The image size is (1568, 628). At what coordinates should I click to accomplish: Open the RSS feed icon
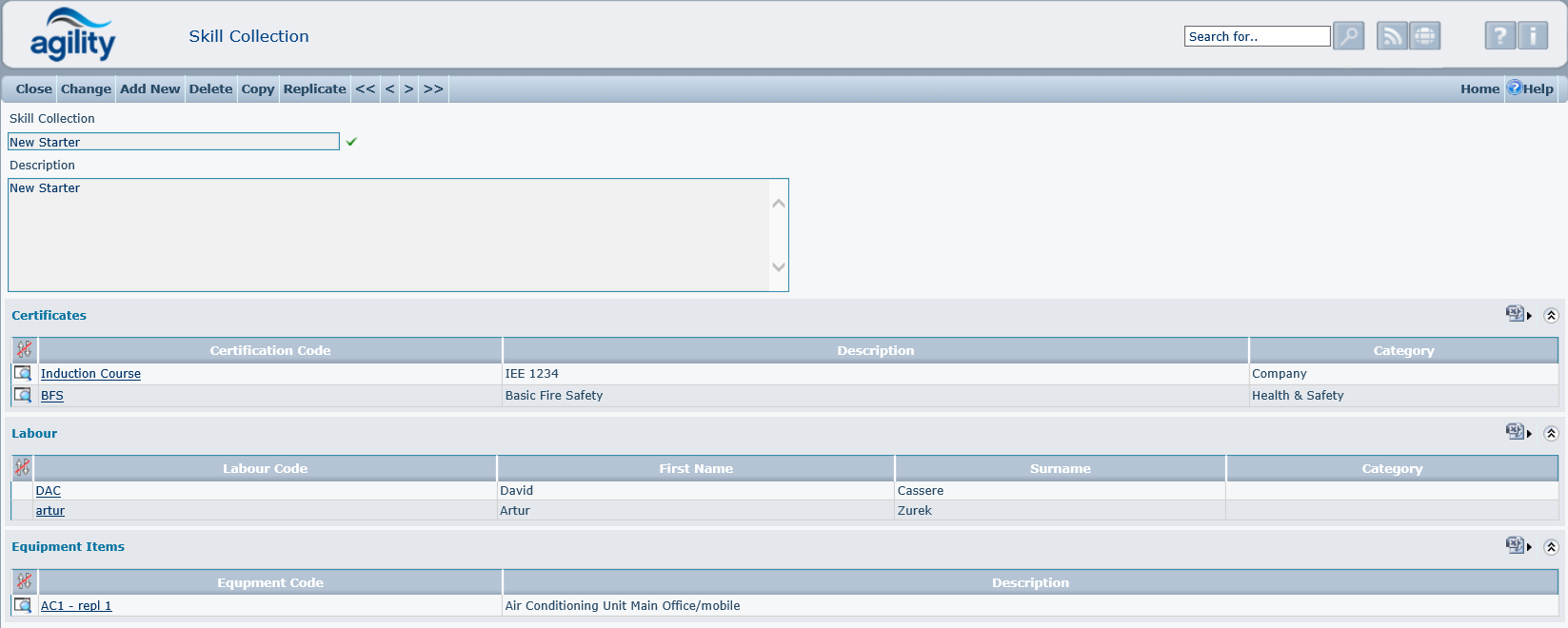pos(1392,36)
